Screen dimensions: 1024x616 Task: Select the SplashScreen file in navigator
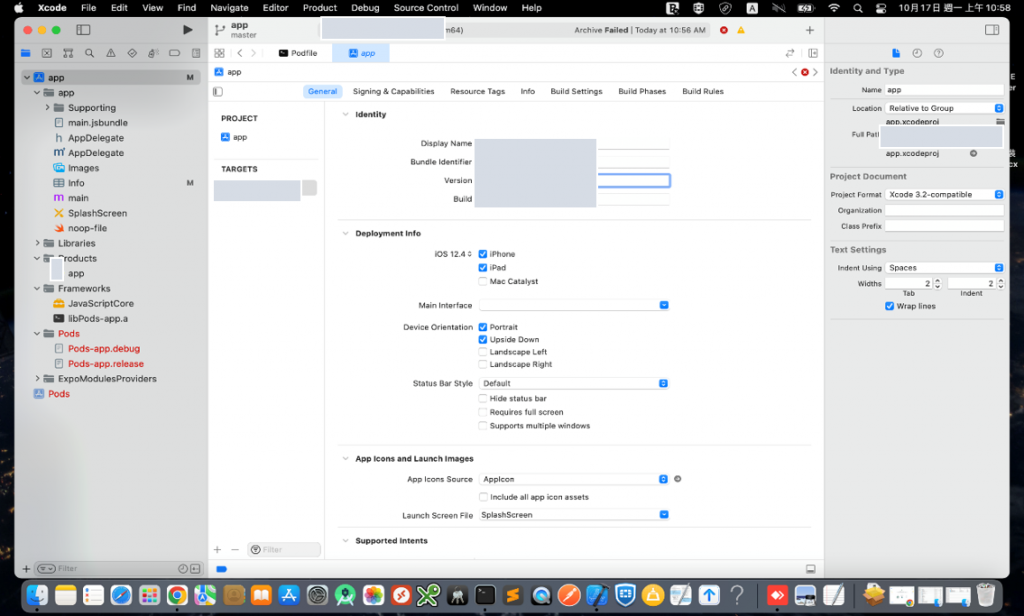tap(97, 213)
